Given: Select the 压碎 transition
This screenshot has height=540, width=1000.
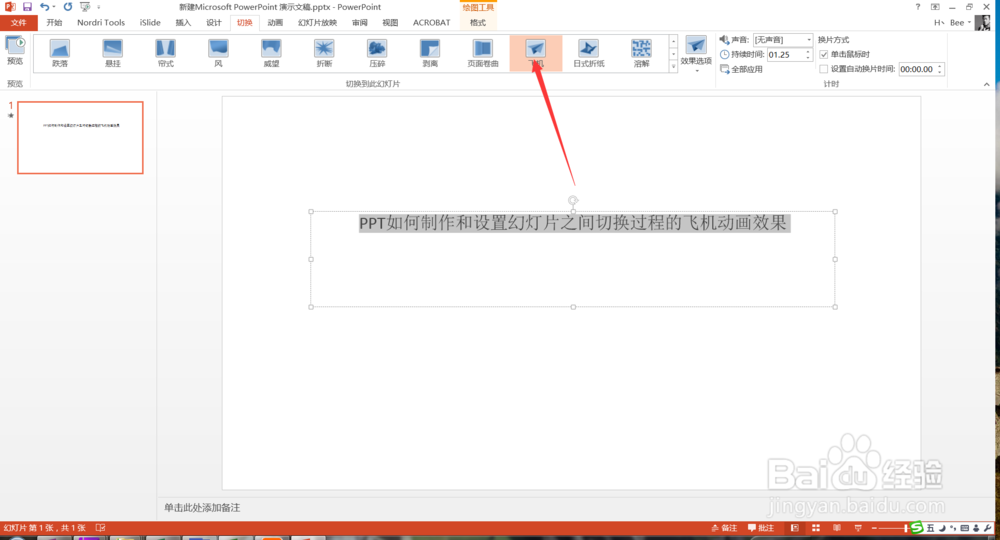Looking at the screenshot, I should (378, 53).
